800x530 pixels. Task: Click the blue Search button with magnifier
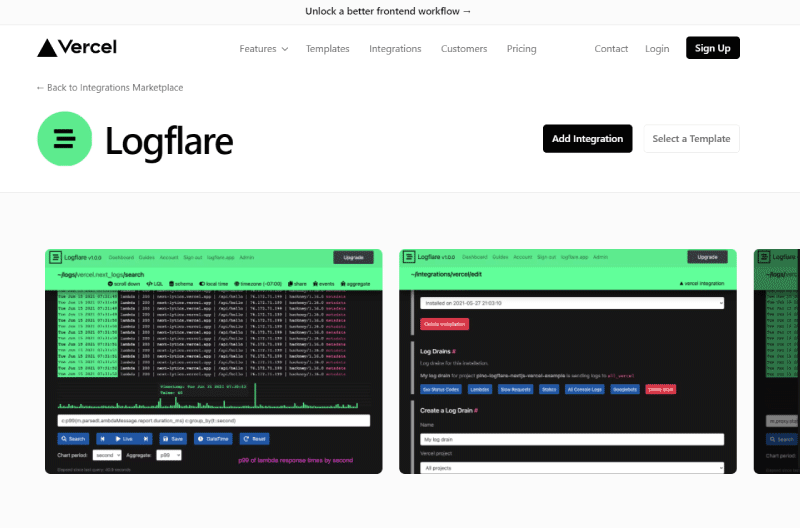(73, 439)
